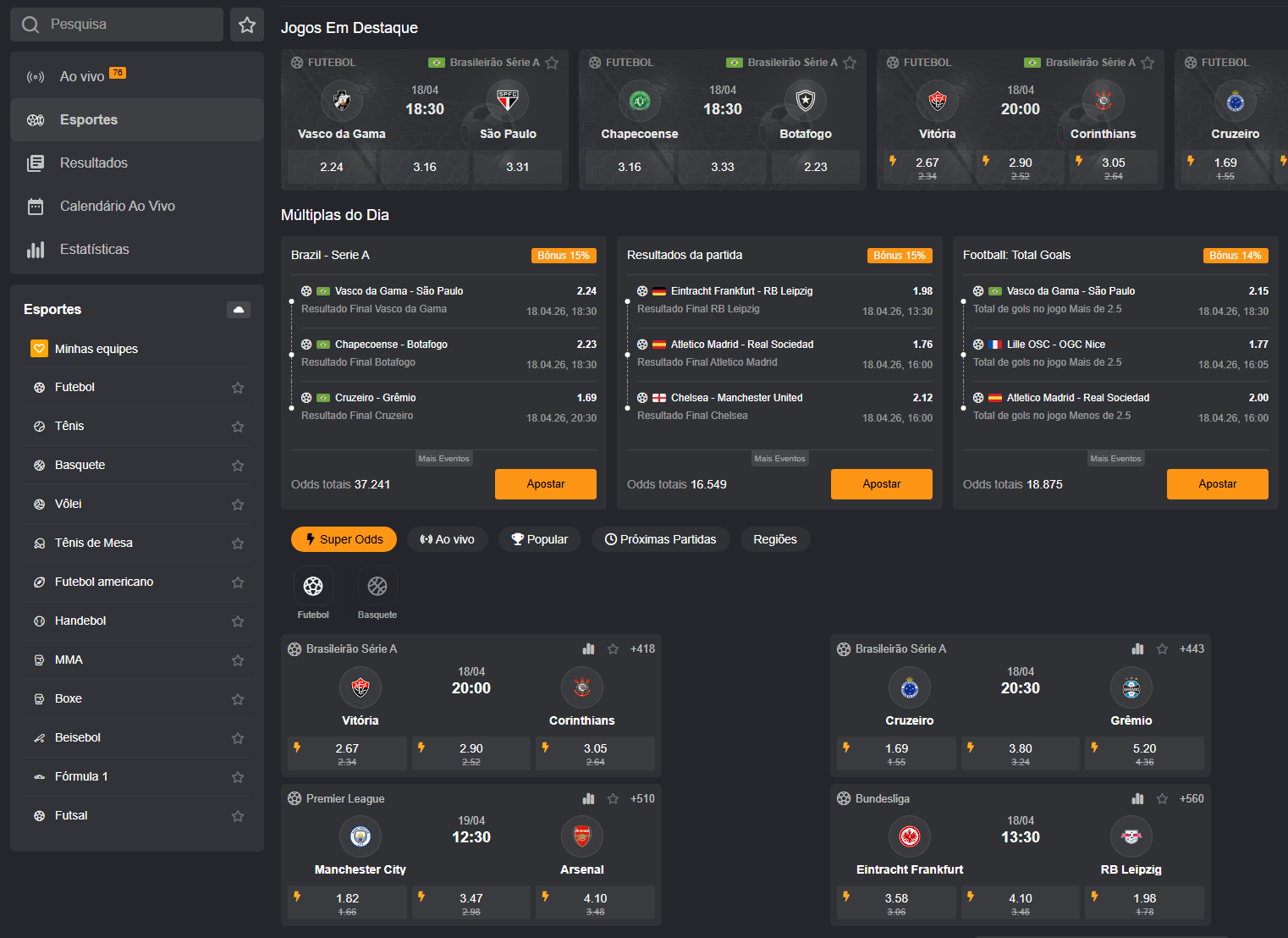This screenshot has height=938, width=1288.
Task: Star the Cruzeiro vs Grêmio match card
Action: click(1162, 648)
